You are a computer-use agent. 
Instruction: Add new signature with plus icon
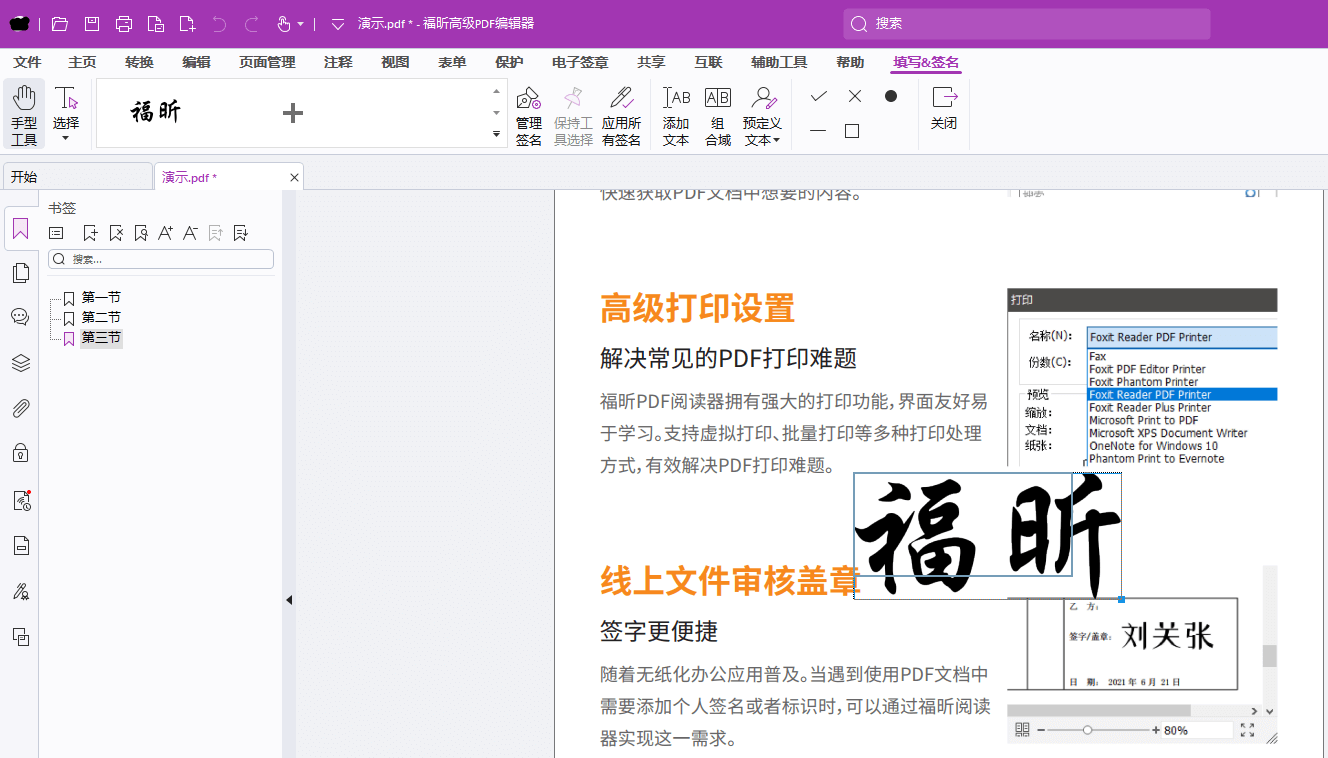coord(292,113)
